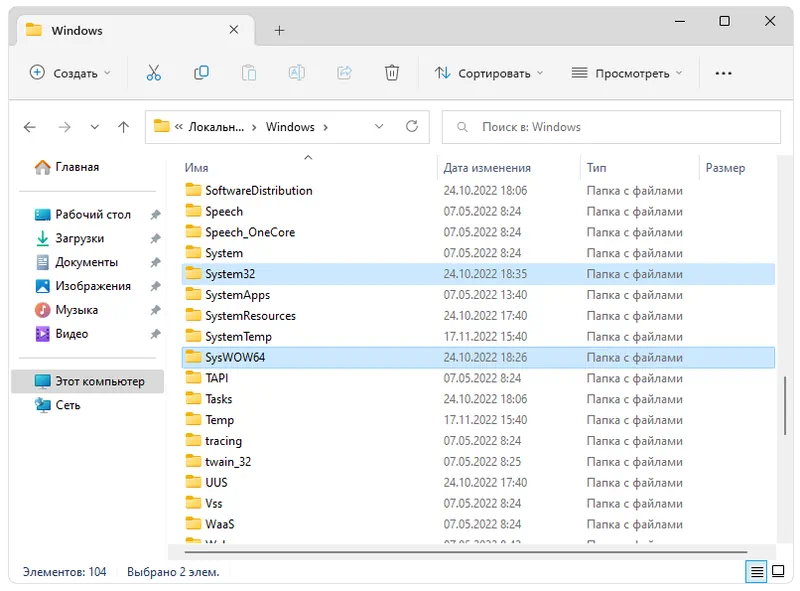Select the WaaS folder name
This screenshot has width=800, height=591.
pyautogui.click(x=220, y=524)
